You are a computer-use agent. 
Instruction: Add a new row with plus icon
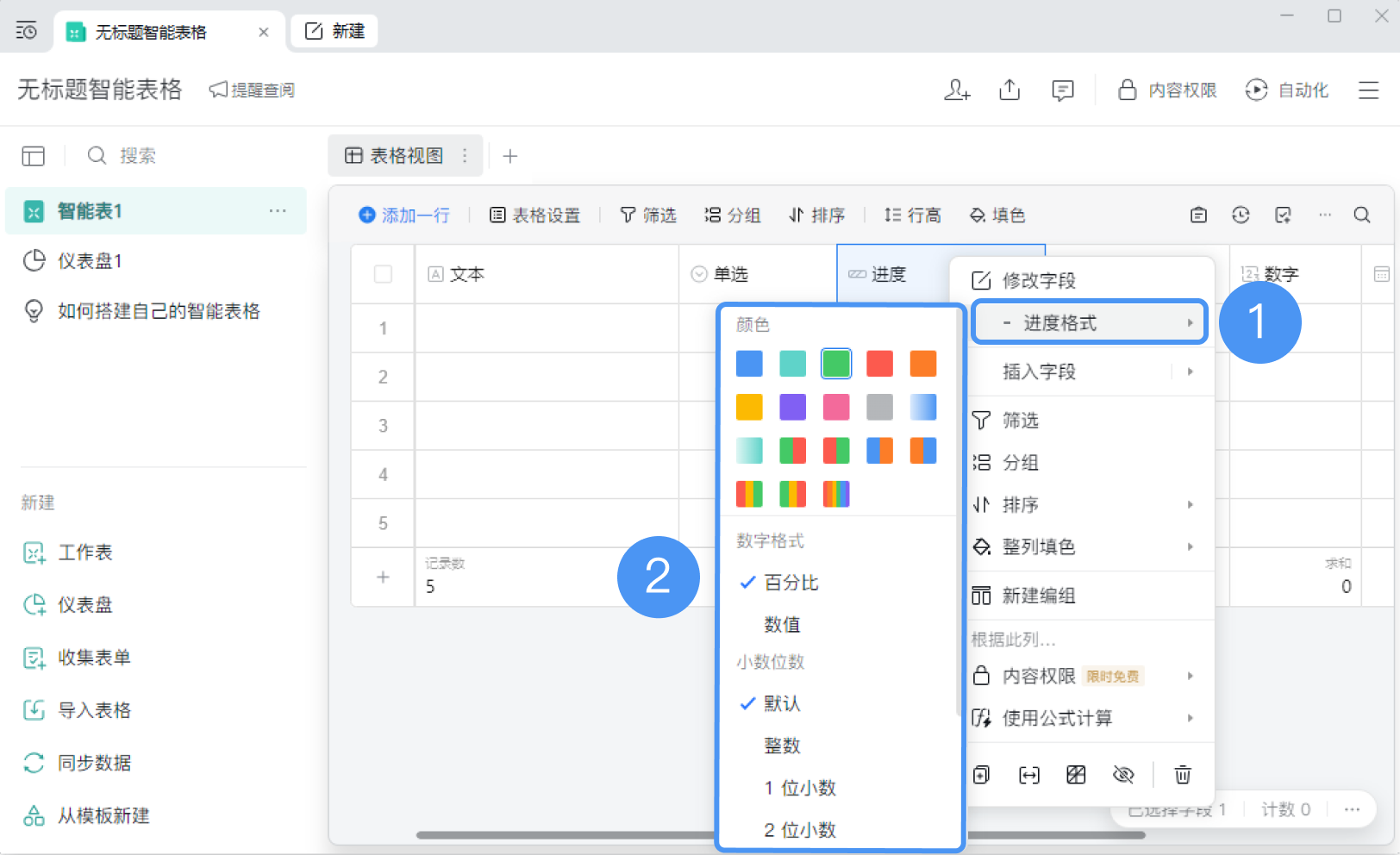point(383,577)
